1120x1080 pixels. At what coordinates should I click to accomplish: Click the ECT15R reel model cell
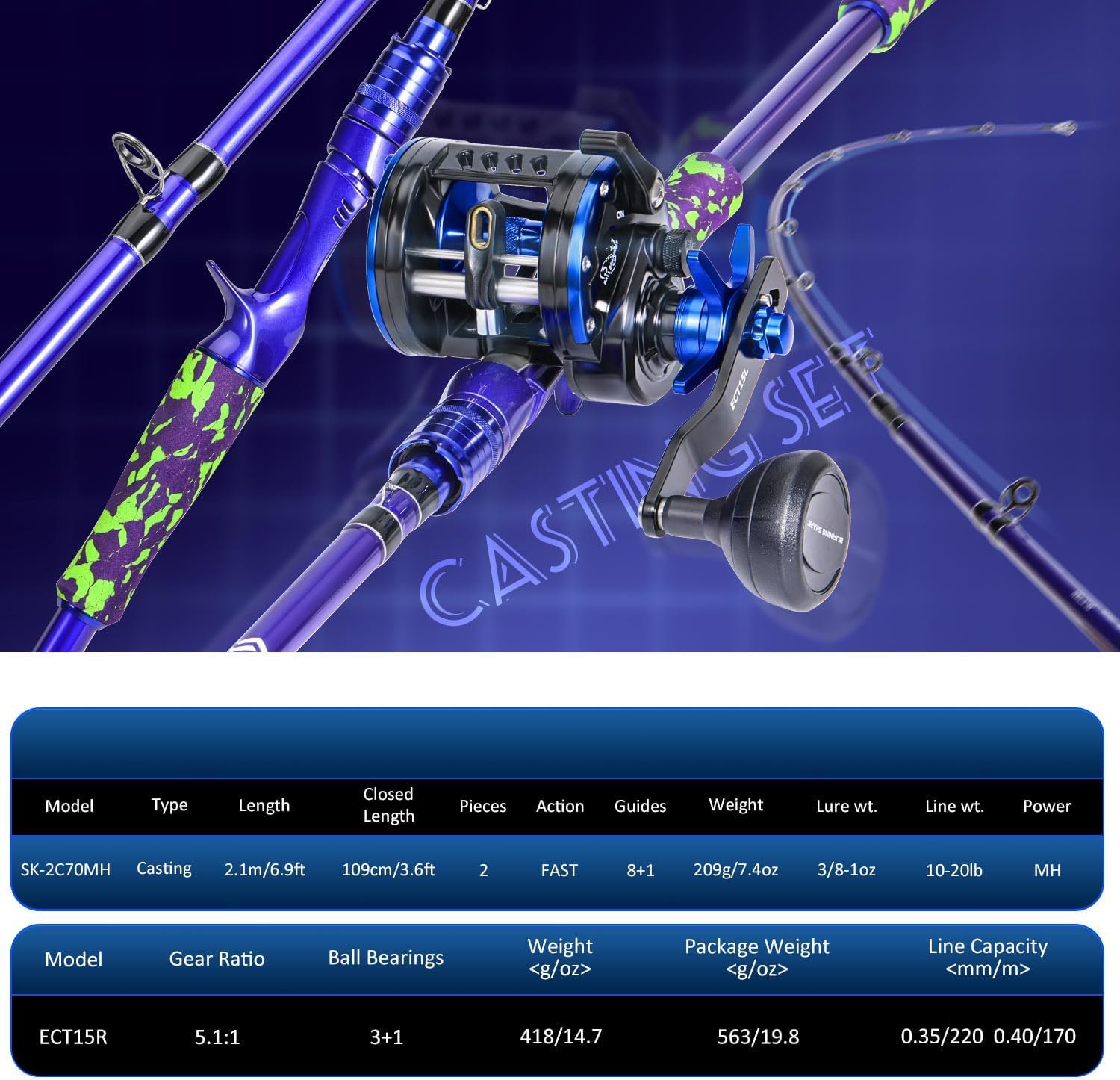(73, 1037)
